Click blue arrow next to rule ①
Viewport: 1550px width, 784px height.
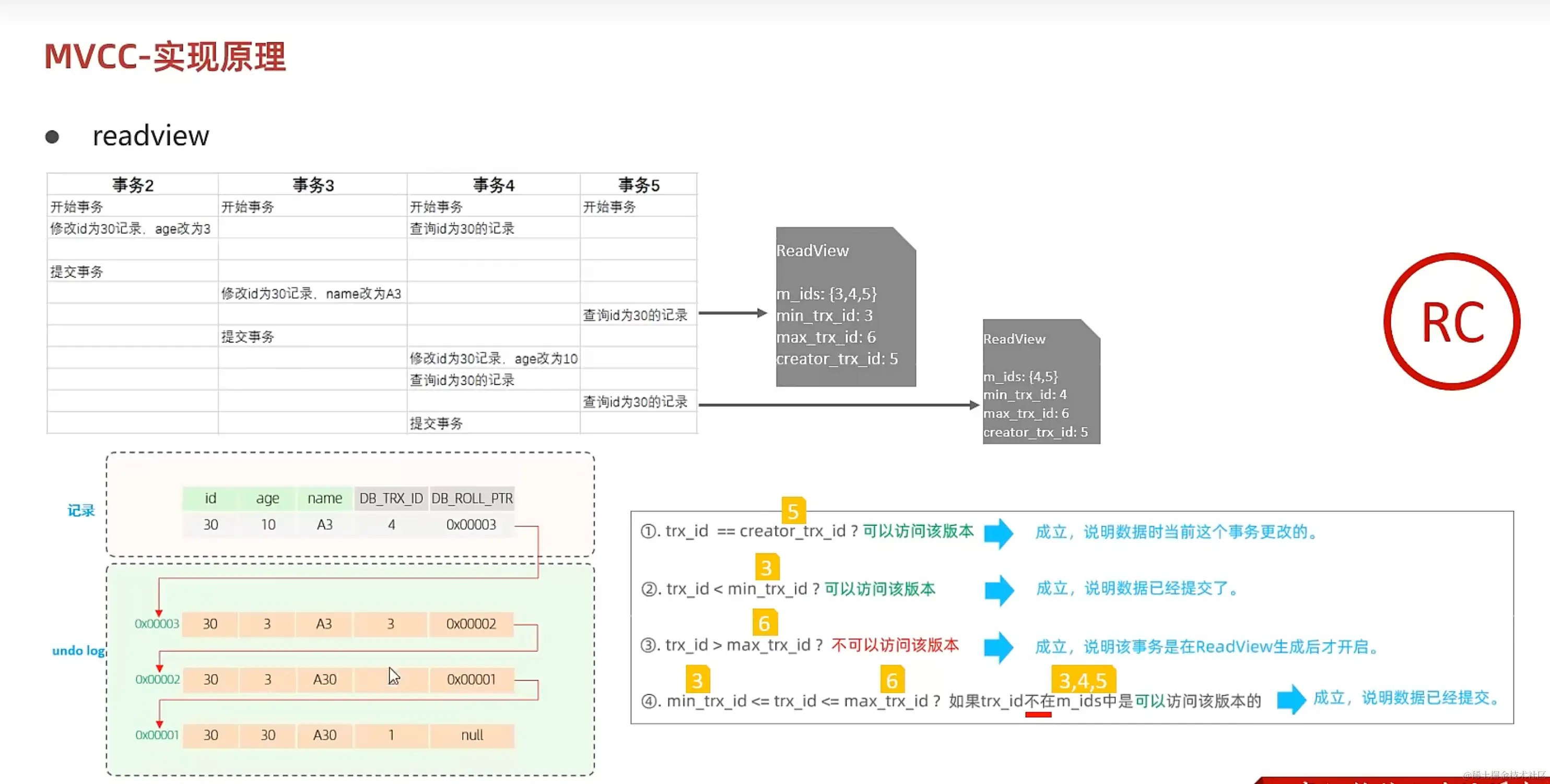999,533
